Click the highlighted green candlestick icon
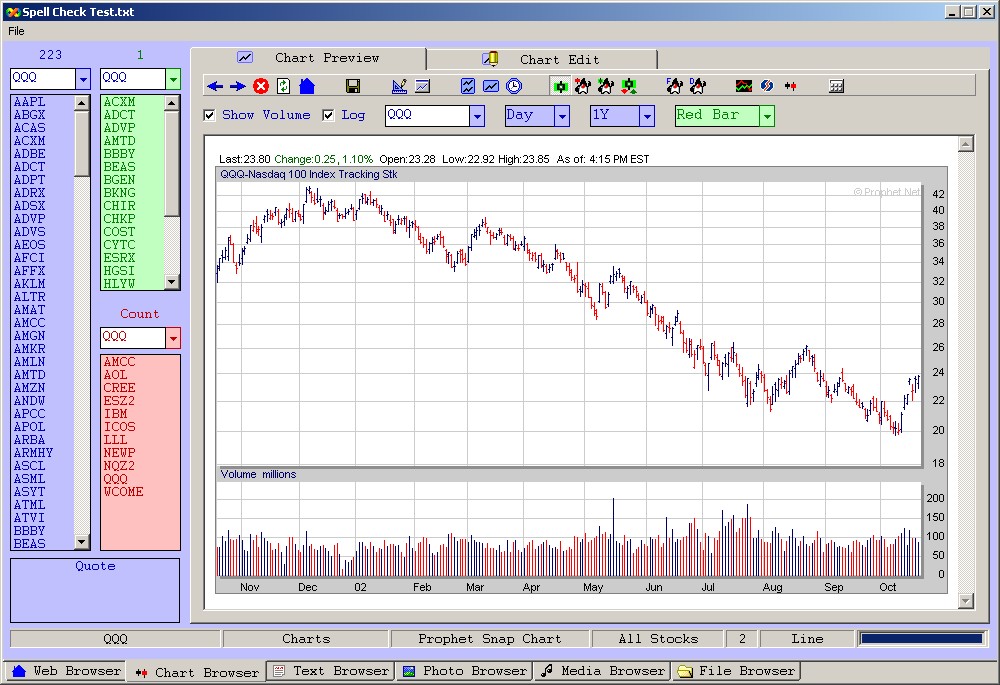 [561, 86]
